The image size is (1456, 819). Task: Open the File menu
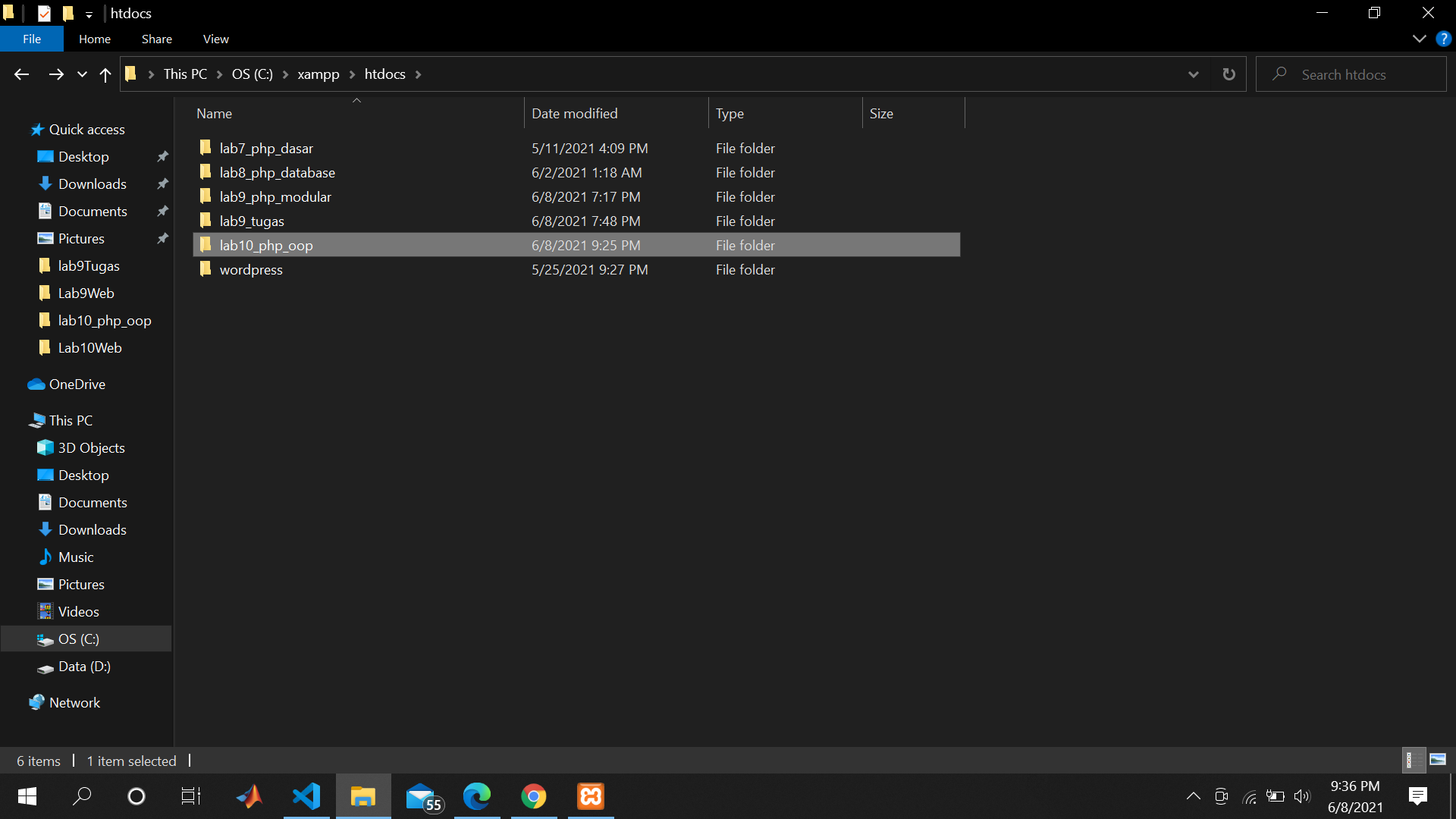pyautogui.click(x=32, y=39)
